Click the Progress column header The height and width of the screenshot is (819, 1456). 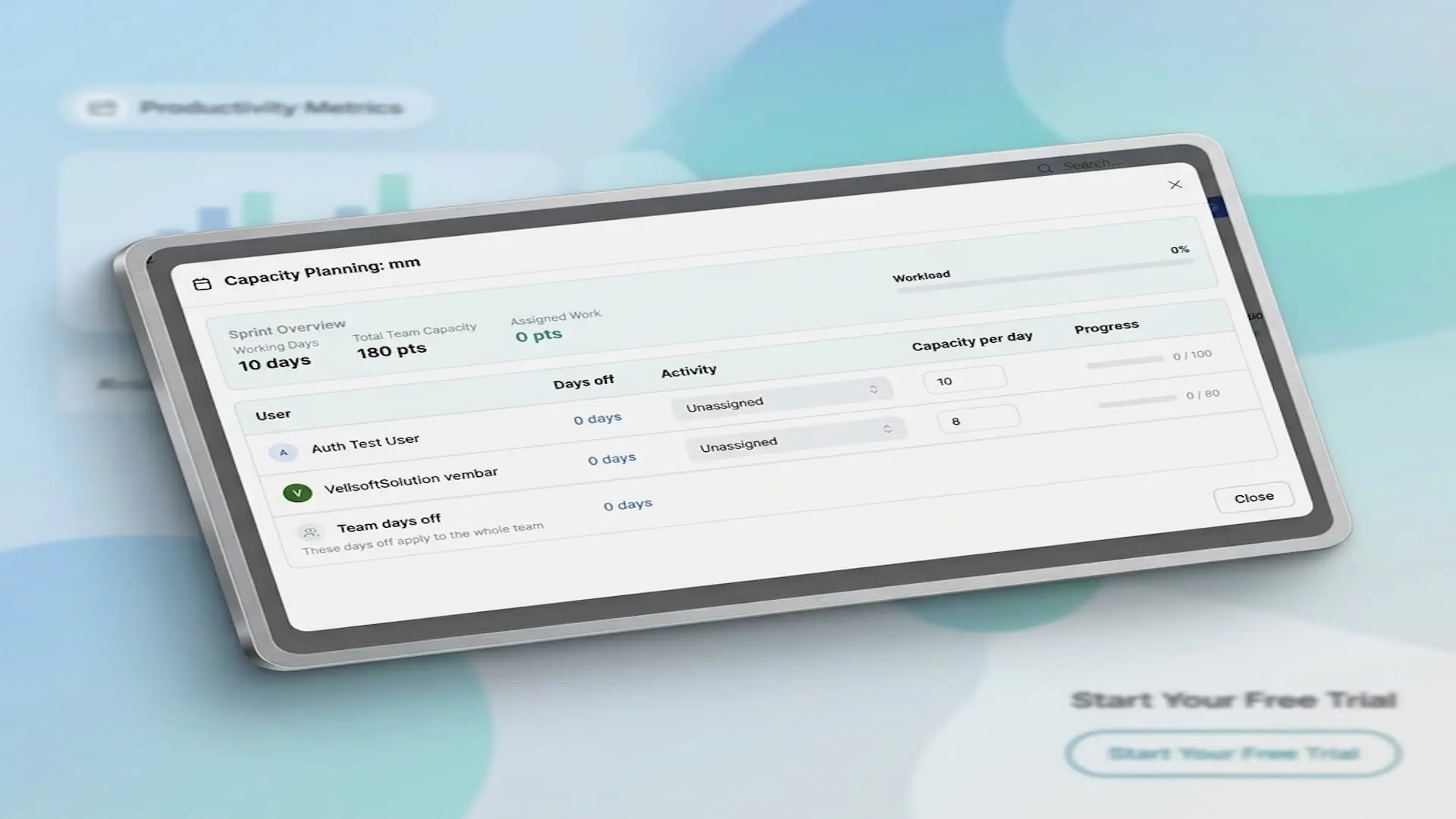(x=1106, y=327)
